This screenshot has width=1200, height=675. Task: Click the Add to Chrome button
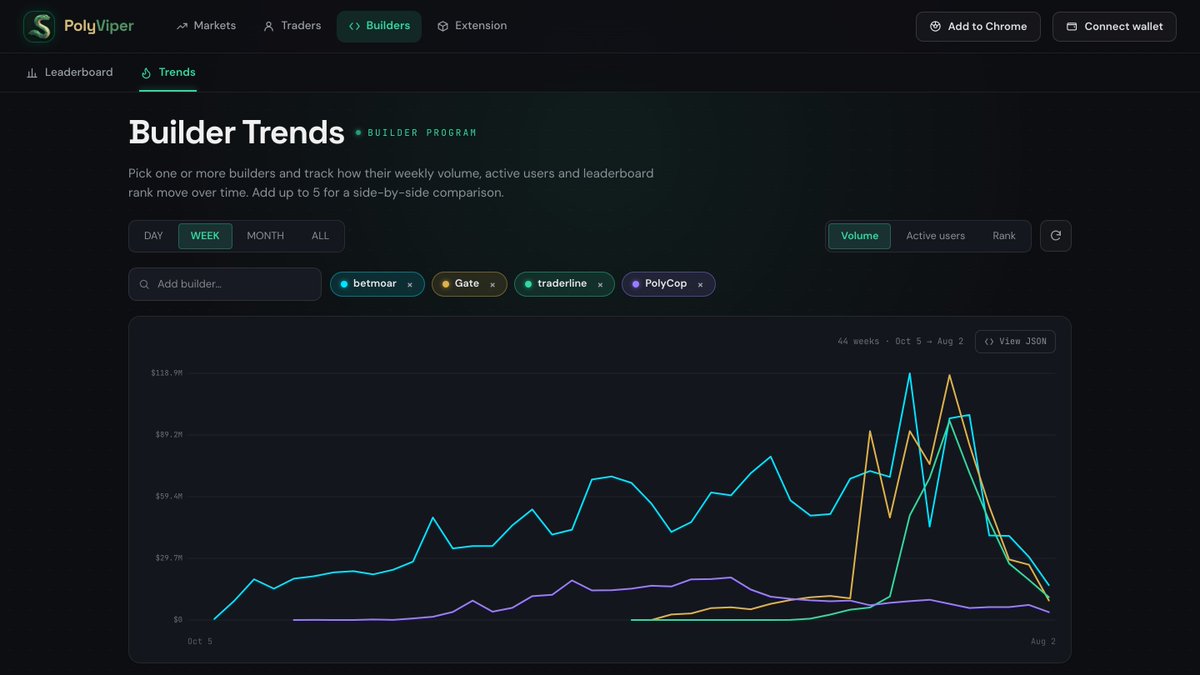pos(978,26)
